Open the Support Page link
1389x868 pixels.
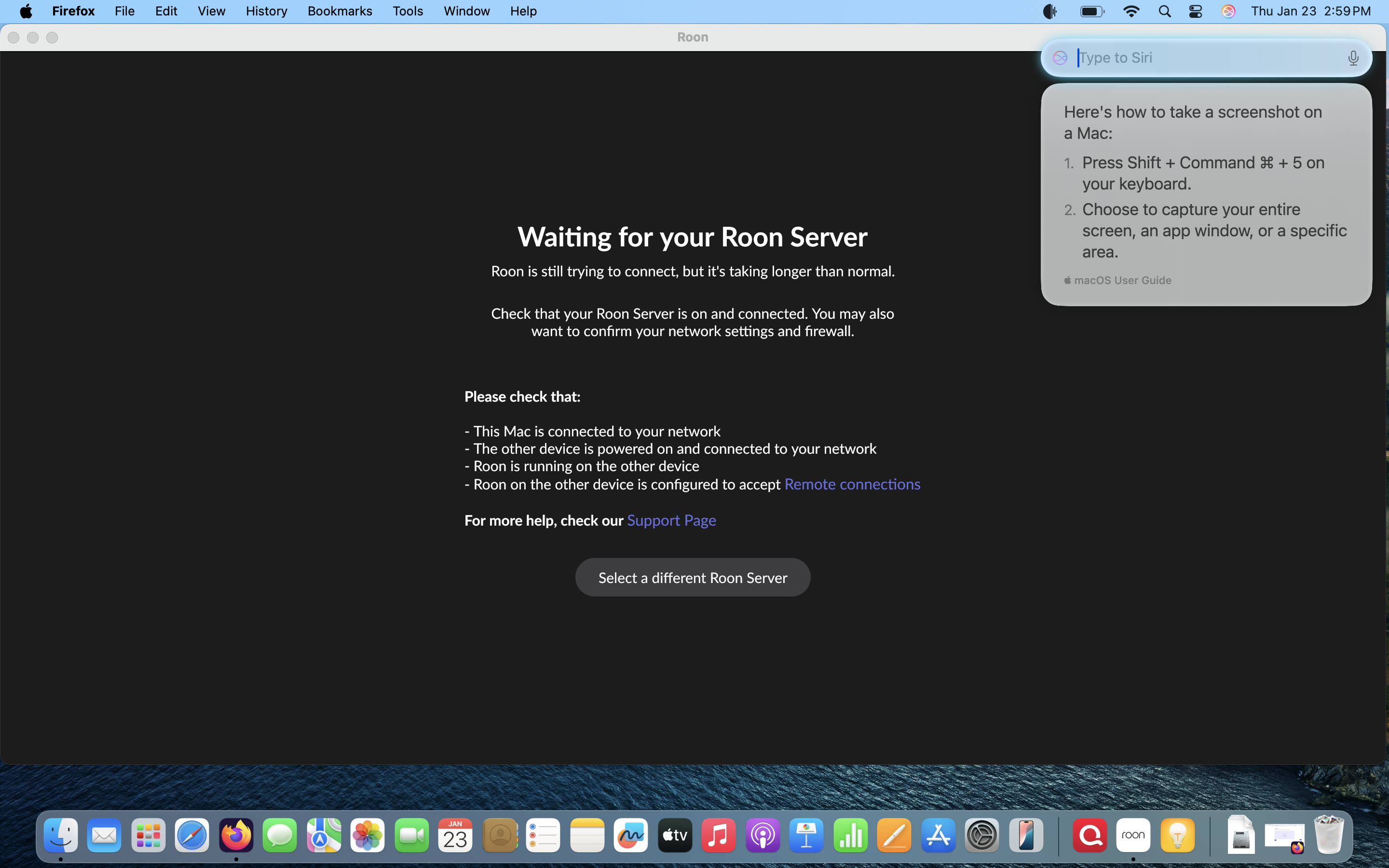671,520
